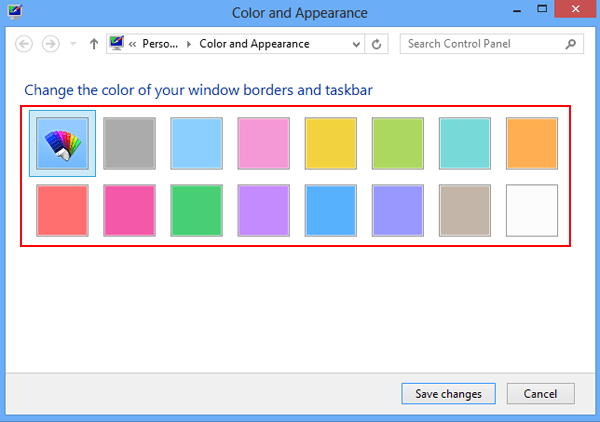The height and width of the screenshot is (422, 600).
Task: Go up one level with the Up arrow
Action: tap(94, 44)
